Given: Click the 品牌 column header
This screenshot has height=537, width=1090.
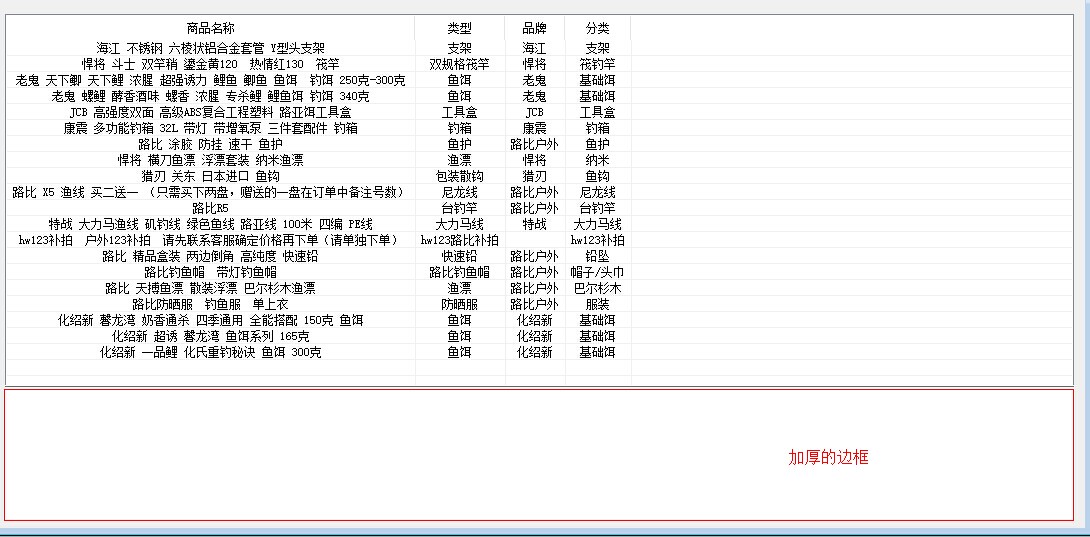Looking at the screenshot, I should click(535, 29).
